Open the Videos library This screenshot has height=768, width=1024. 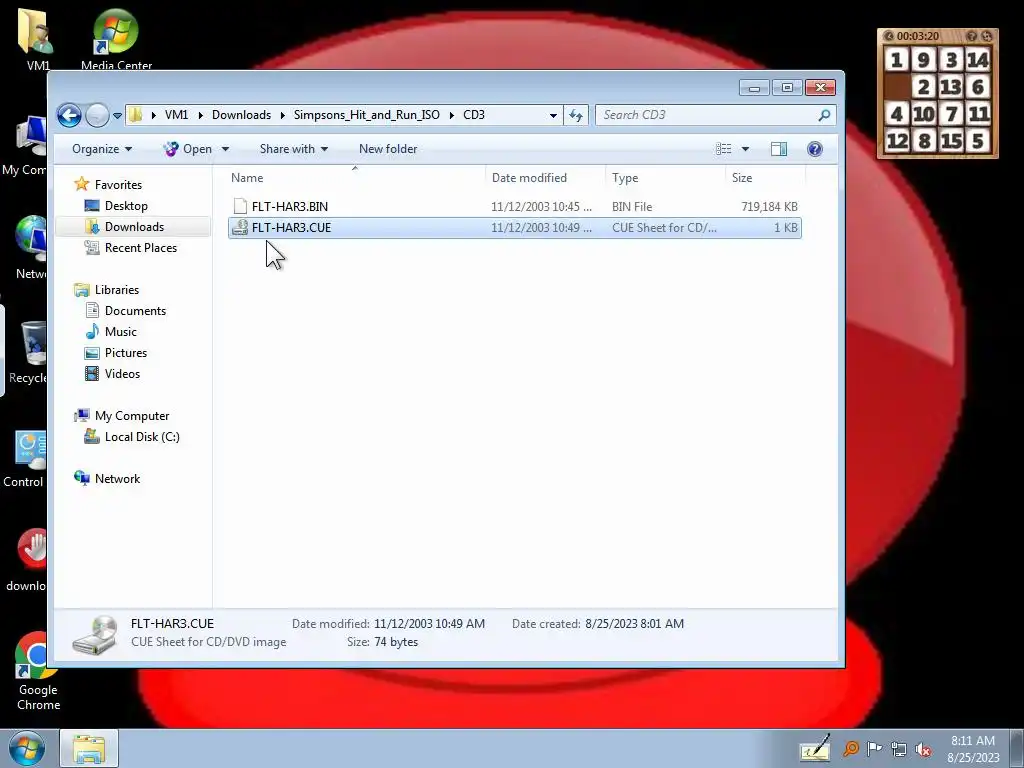point(122,374)
